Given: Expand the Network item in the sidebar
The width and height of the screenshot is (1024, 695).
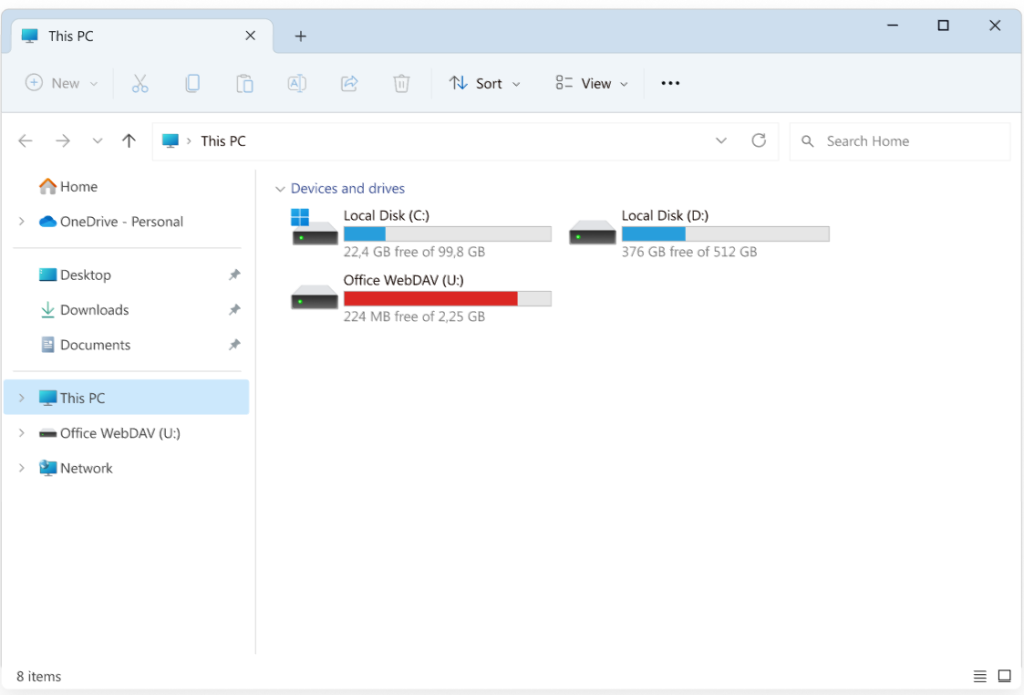Looking at the screenshot, I should pyautogui.click(x=21, y=467).
